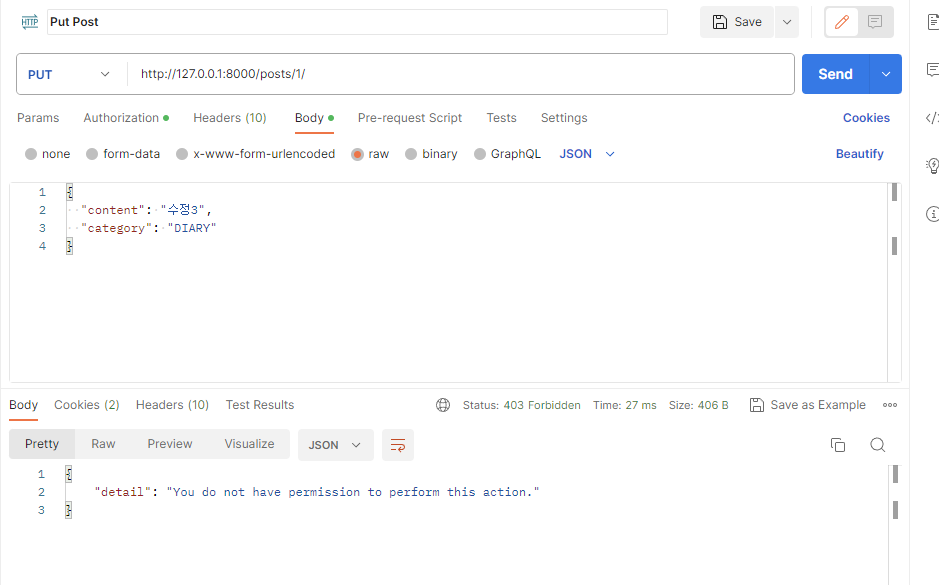Search the response with magnifier icon
Viewport: 939px width, 585px height.
[877, 445]
